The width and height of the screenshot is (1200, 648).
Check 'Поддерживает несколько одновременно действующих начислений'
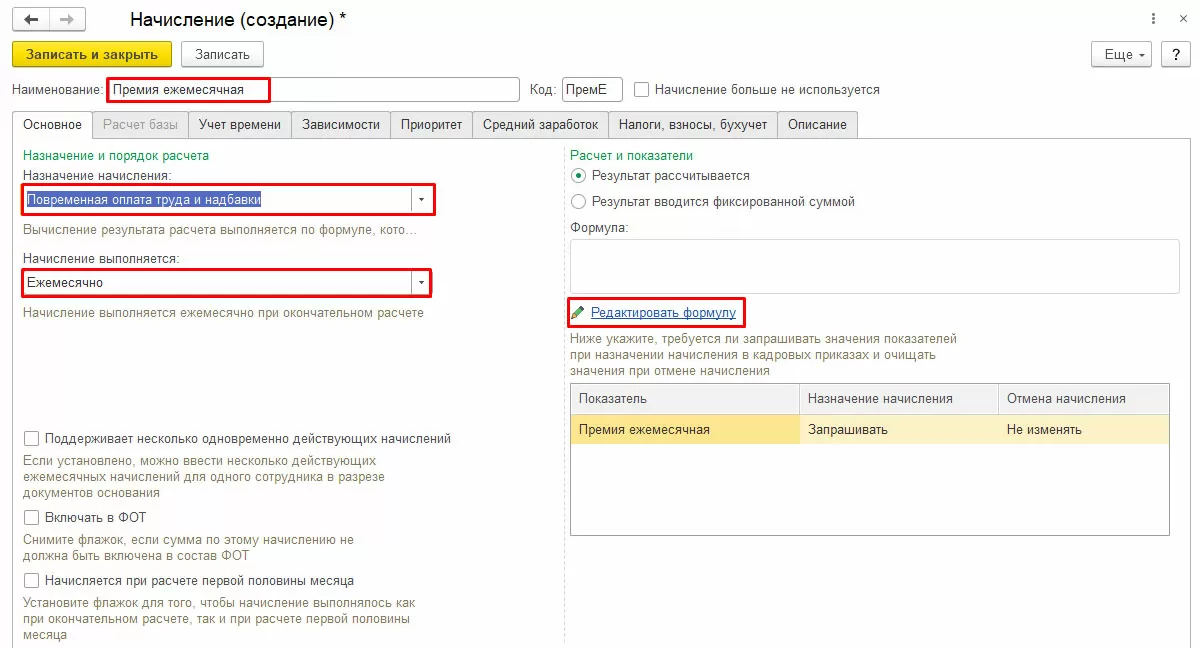(32, 439)
